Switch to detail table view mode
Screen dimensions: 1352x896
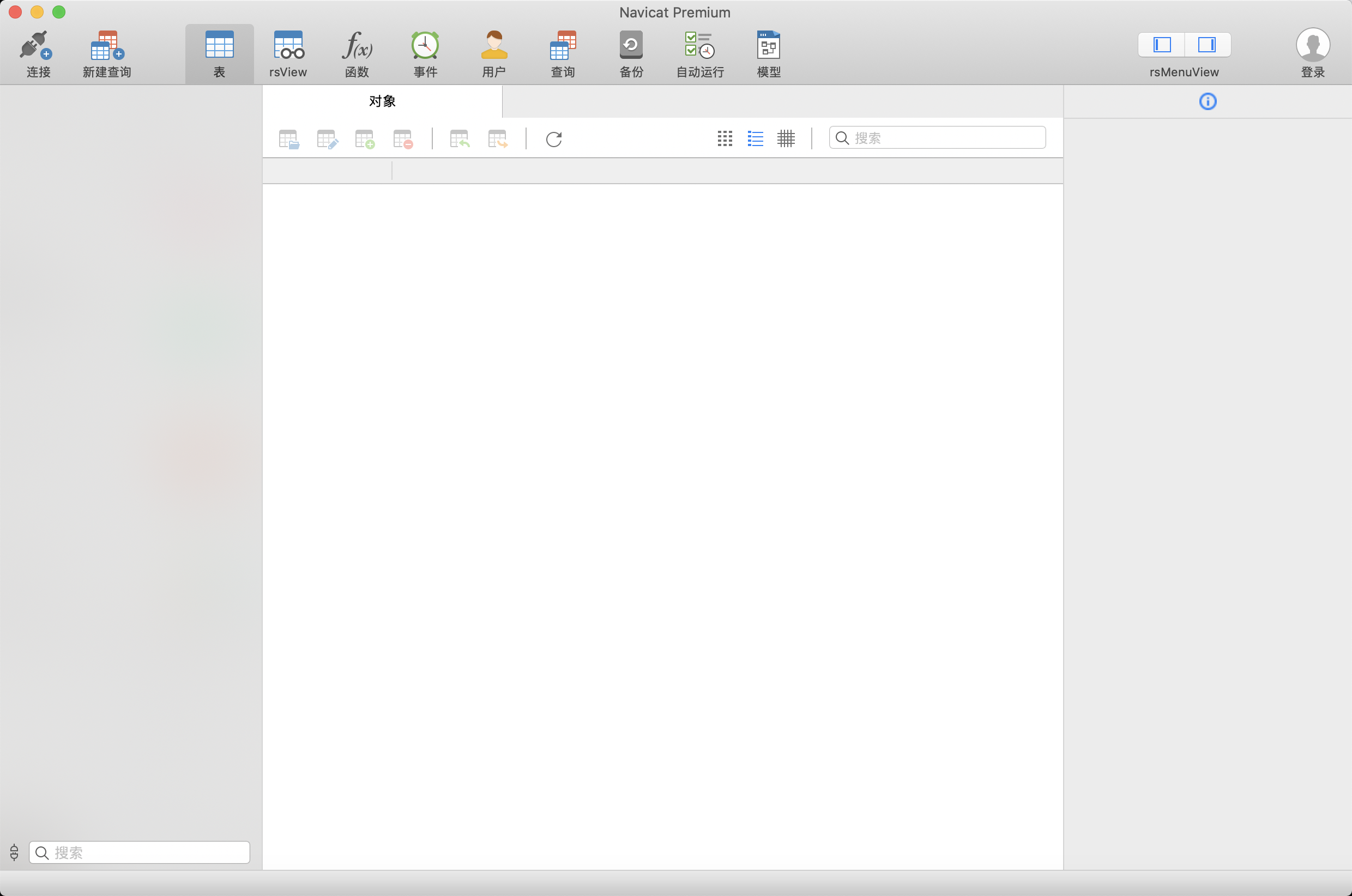pos(786,138)
